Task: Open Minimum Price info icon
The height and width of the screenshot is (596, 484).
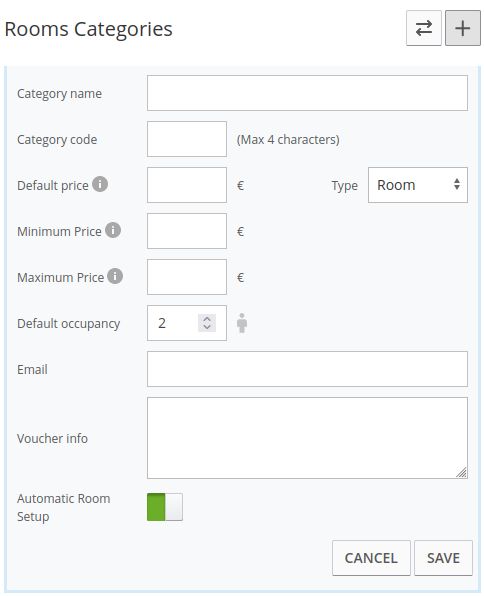Action: point(113,230)
